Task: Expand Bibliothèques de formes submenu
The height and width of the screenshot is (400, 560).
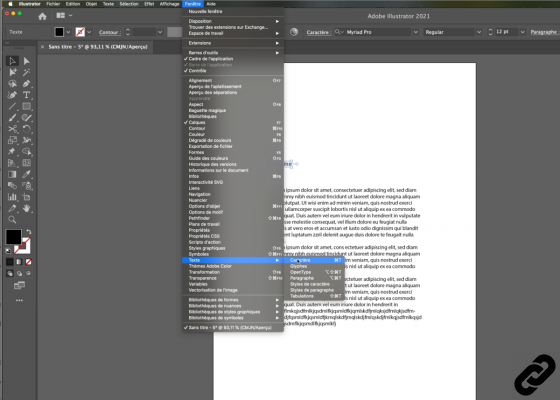Action: (233, 300)
